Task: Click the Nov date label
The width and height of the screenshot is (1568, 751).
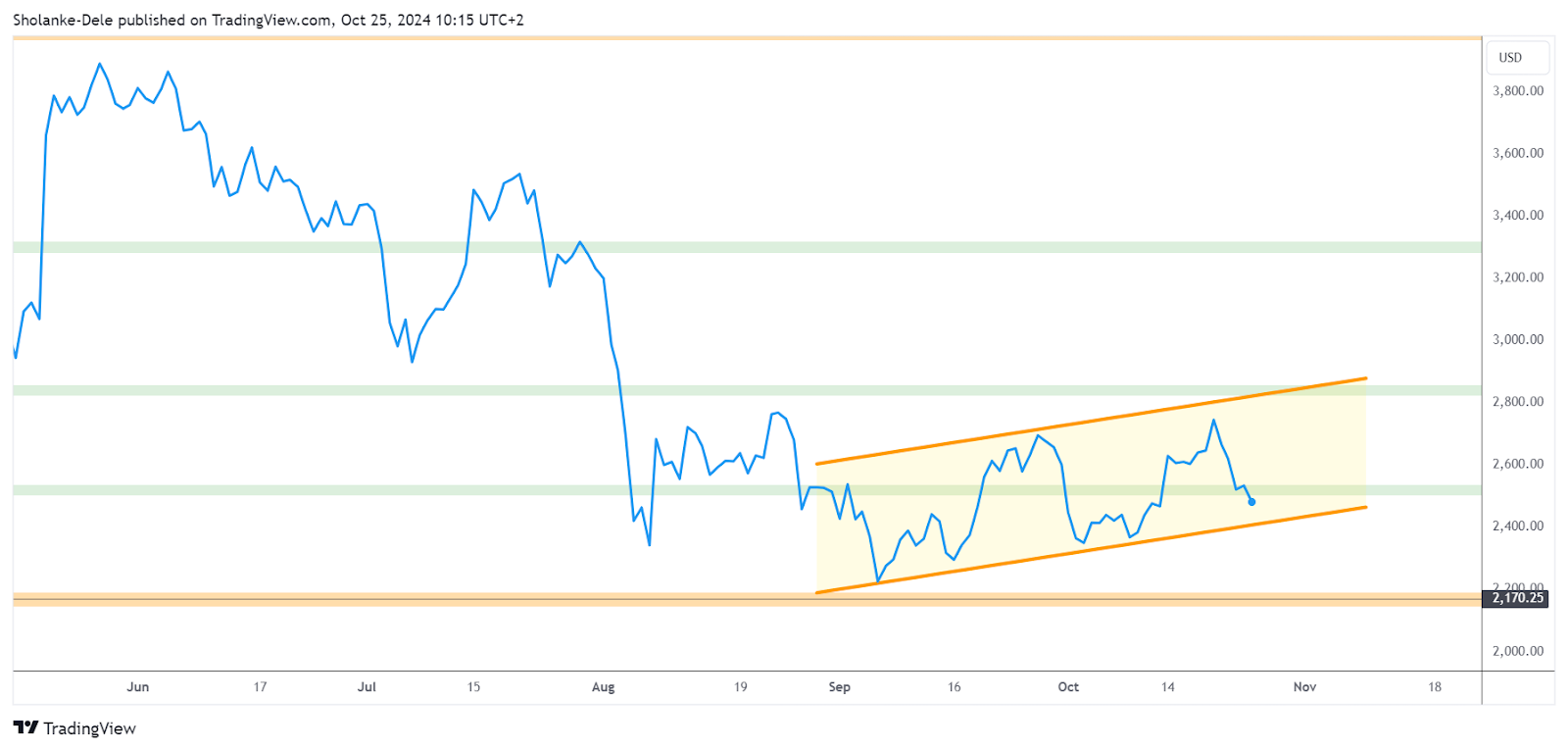Action: pyautogui.click(x=1304, y=687)
